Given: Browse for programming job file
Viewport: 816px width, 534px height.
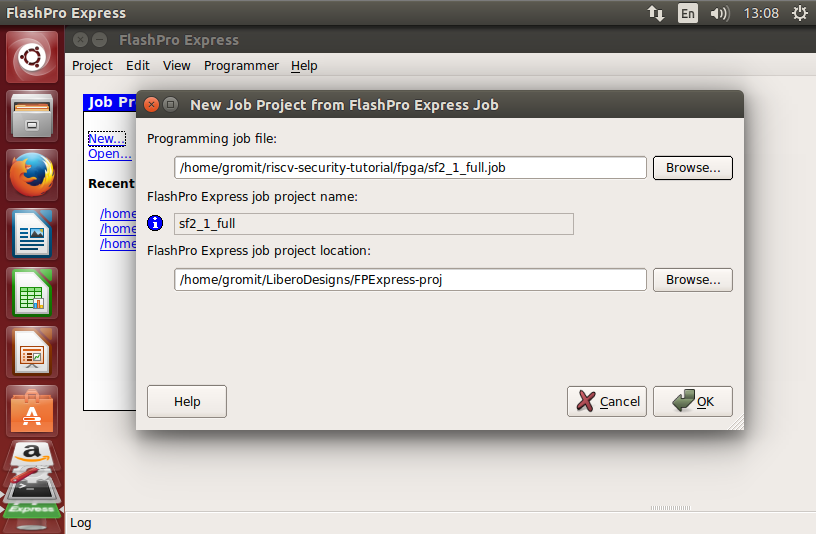Looking at the screenshot, I should [x=692, y=168].
